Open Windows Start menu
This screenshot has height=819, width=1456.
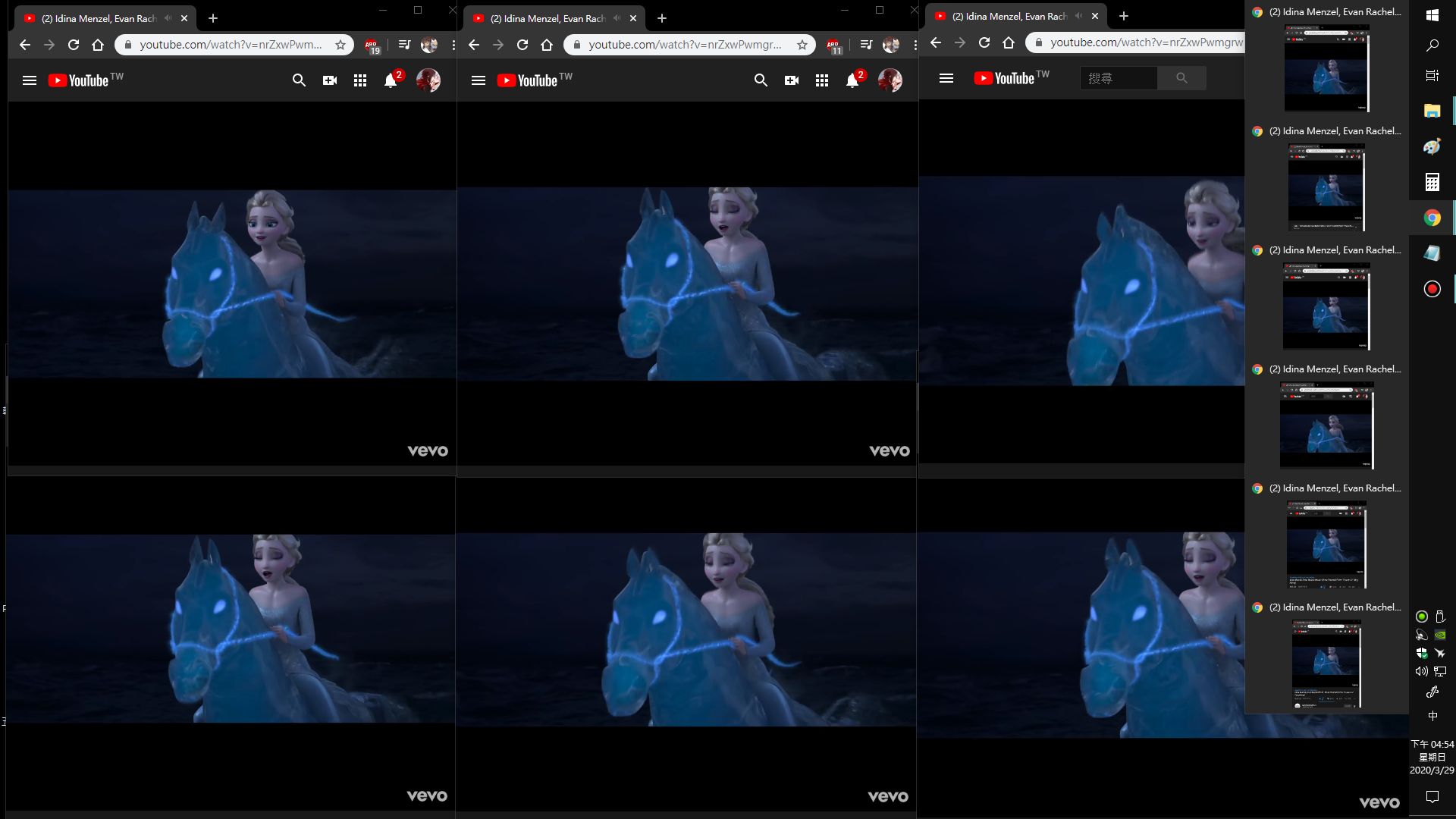click(x=1432, y=15)
